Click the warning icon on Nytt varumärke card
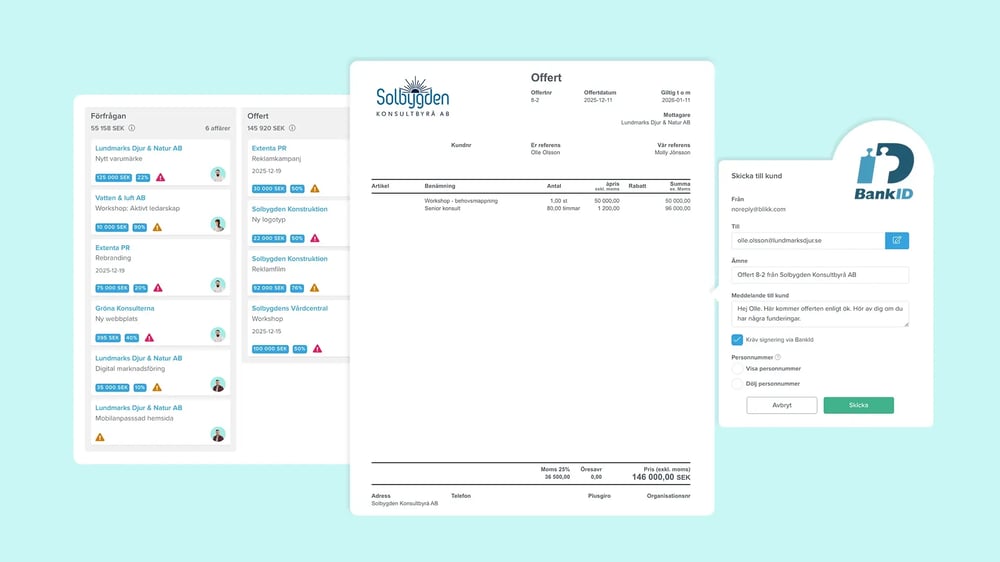 161,177
